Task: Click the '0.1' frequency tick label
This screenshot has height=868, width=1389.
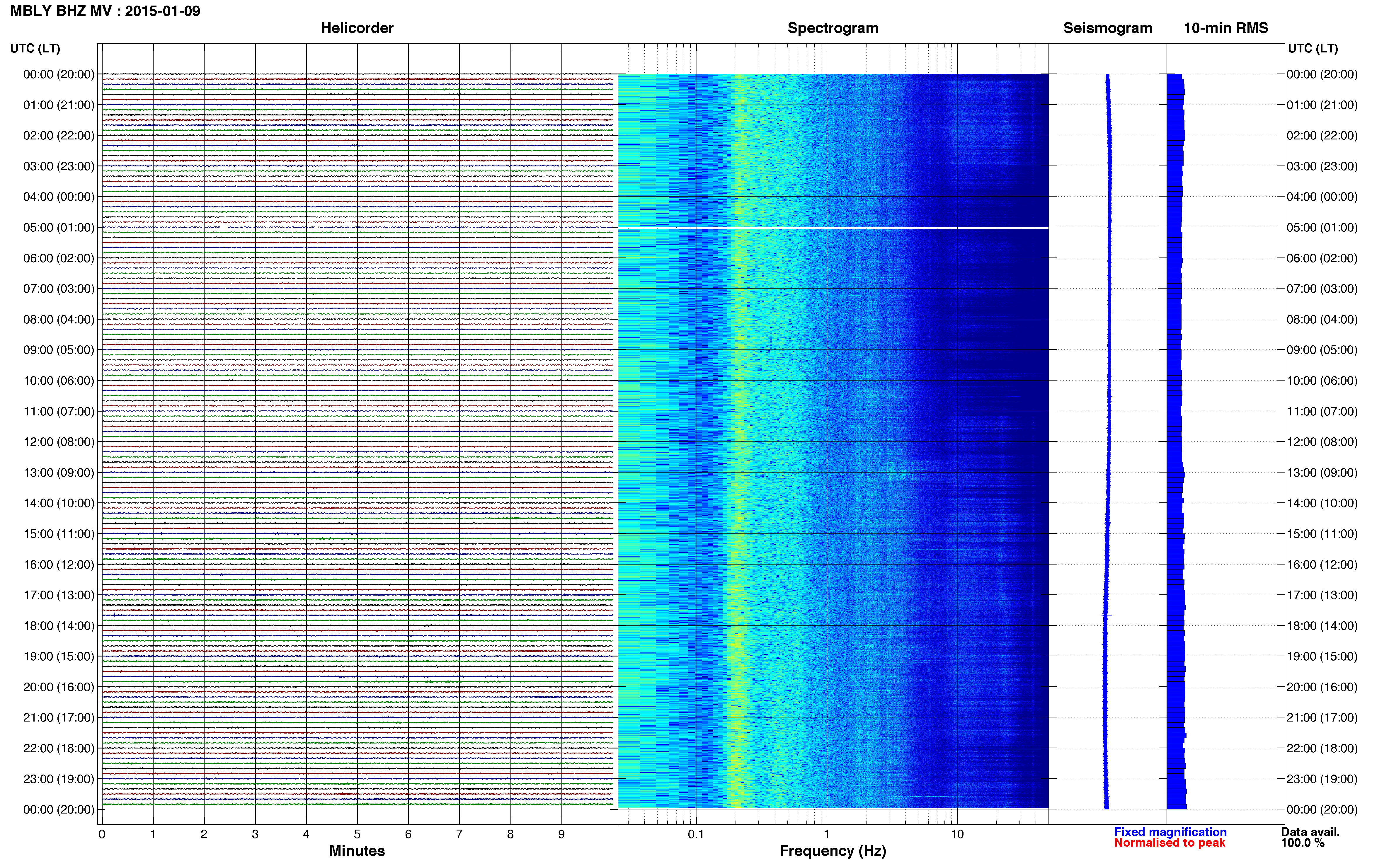Action: pyautogui.click(x=696, y=834)
